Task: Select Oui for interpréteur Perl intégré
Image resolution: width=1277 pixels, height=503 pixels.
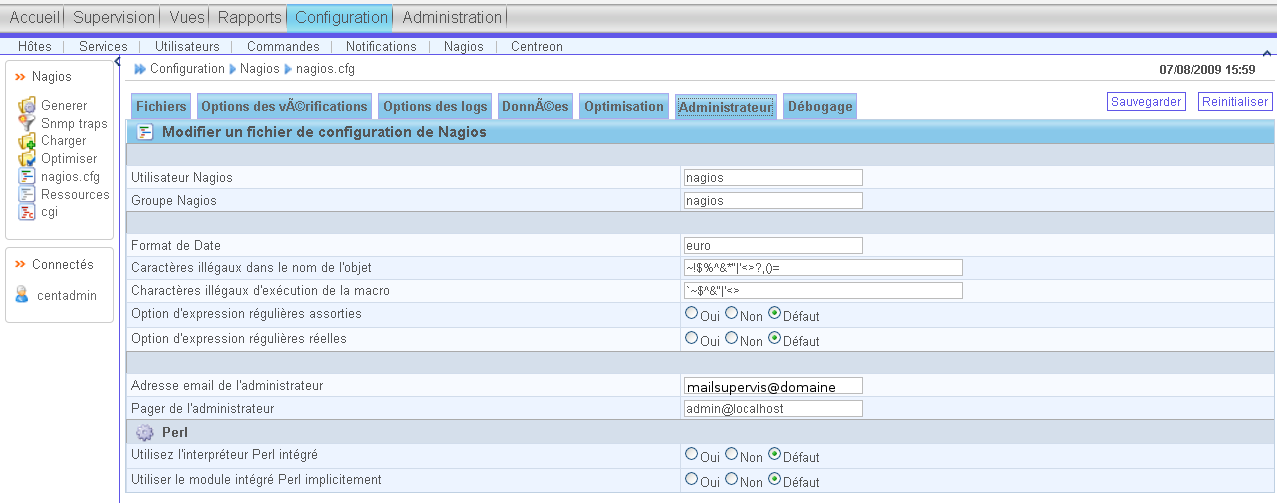Action: click(x=691, y=454)
